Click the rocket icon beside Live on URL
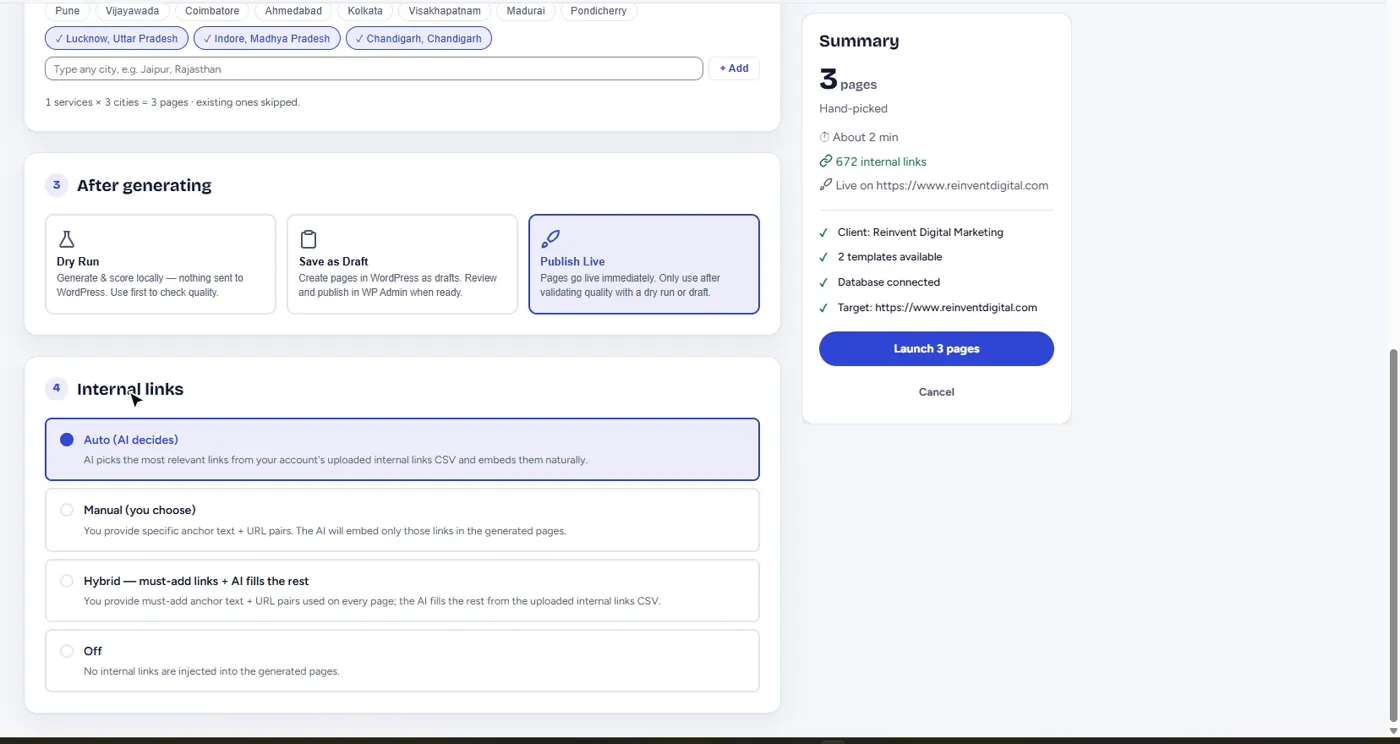This screenshot has width=1400, height=744. [x=826, y=185]
